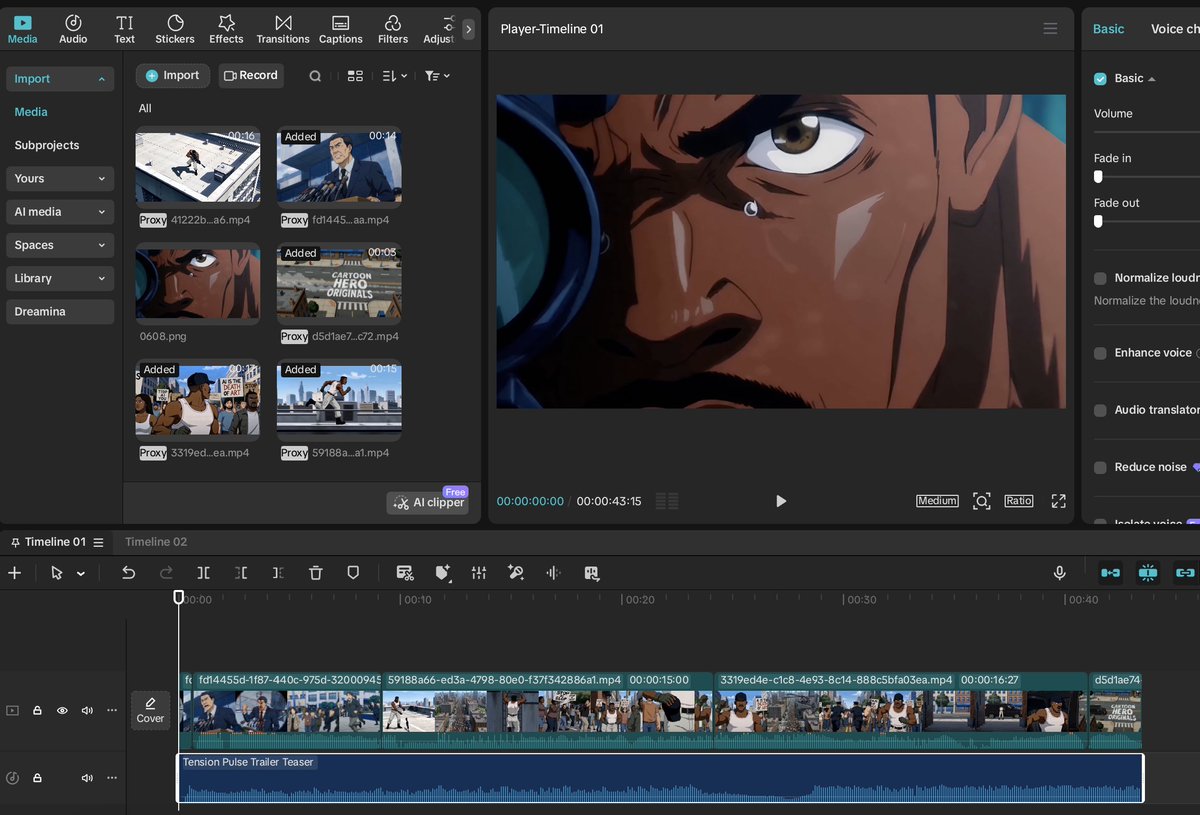Screen dimensions: 1200x815
Task: Open the Ratio aspect selector
Action: pos(1019,501)
